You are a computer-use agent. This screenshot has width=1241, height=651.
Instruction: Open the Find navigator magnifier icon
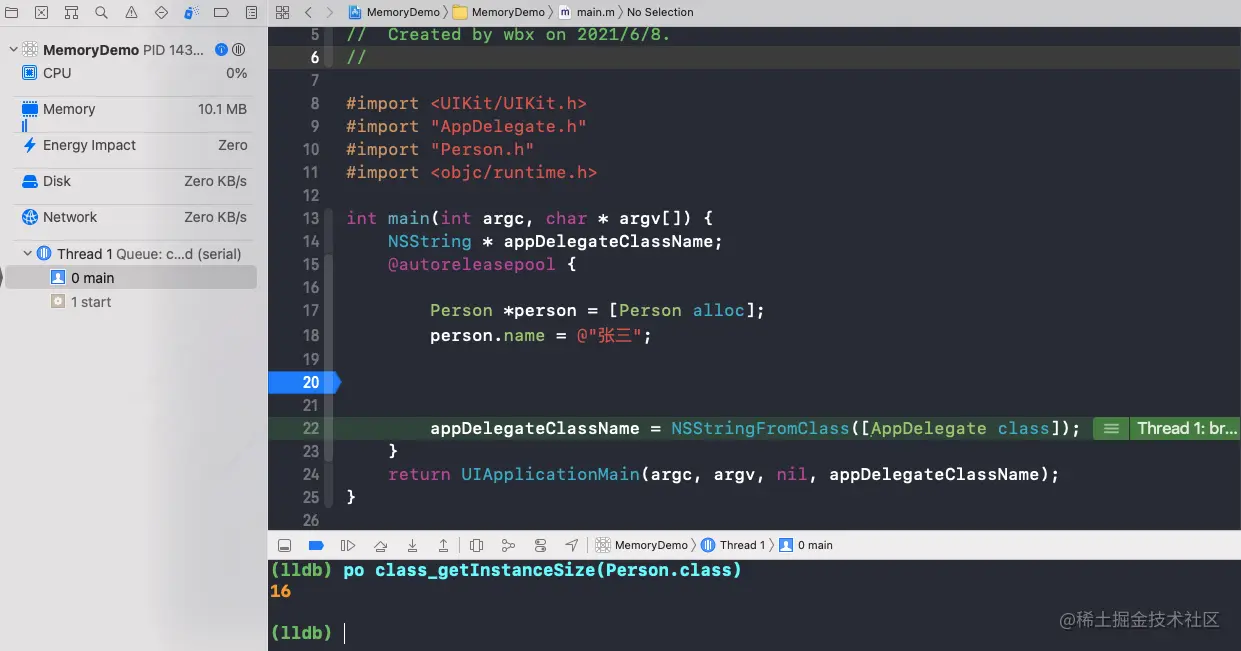click(101, 12)
